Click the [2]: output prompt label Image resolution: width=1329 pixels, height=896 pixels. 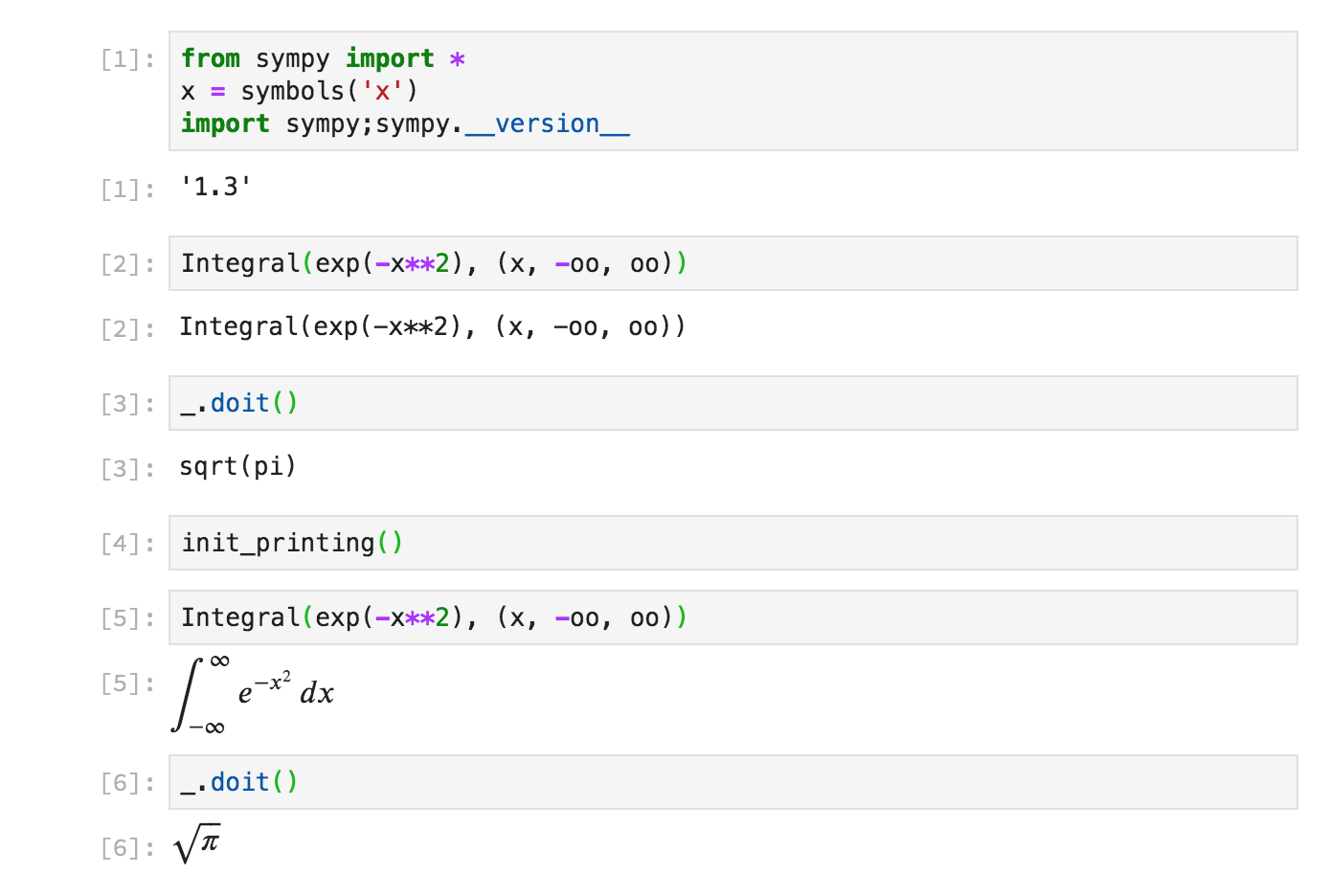(x=127, y=329)
